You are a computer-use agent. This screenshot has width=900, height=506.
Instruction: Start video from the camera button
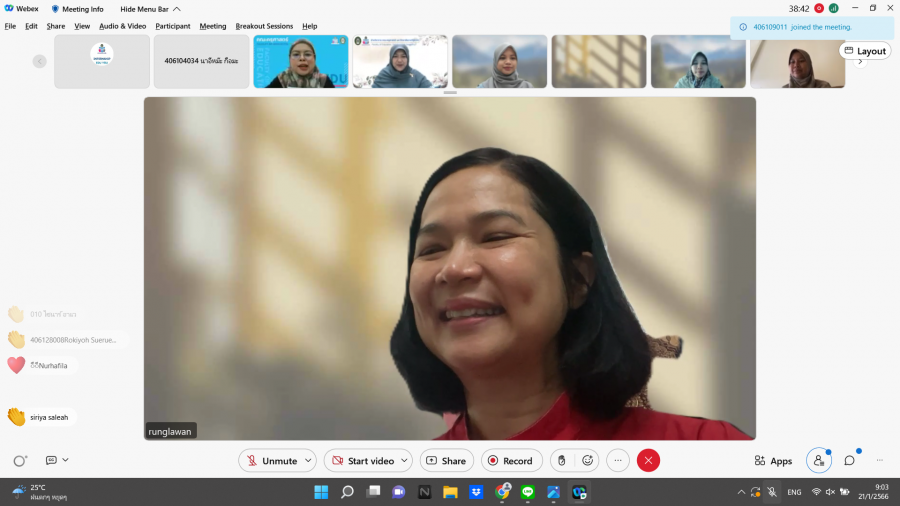pos(362,460)
